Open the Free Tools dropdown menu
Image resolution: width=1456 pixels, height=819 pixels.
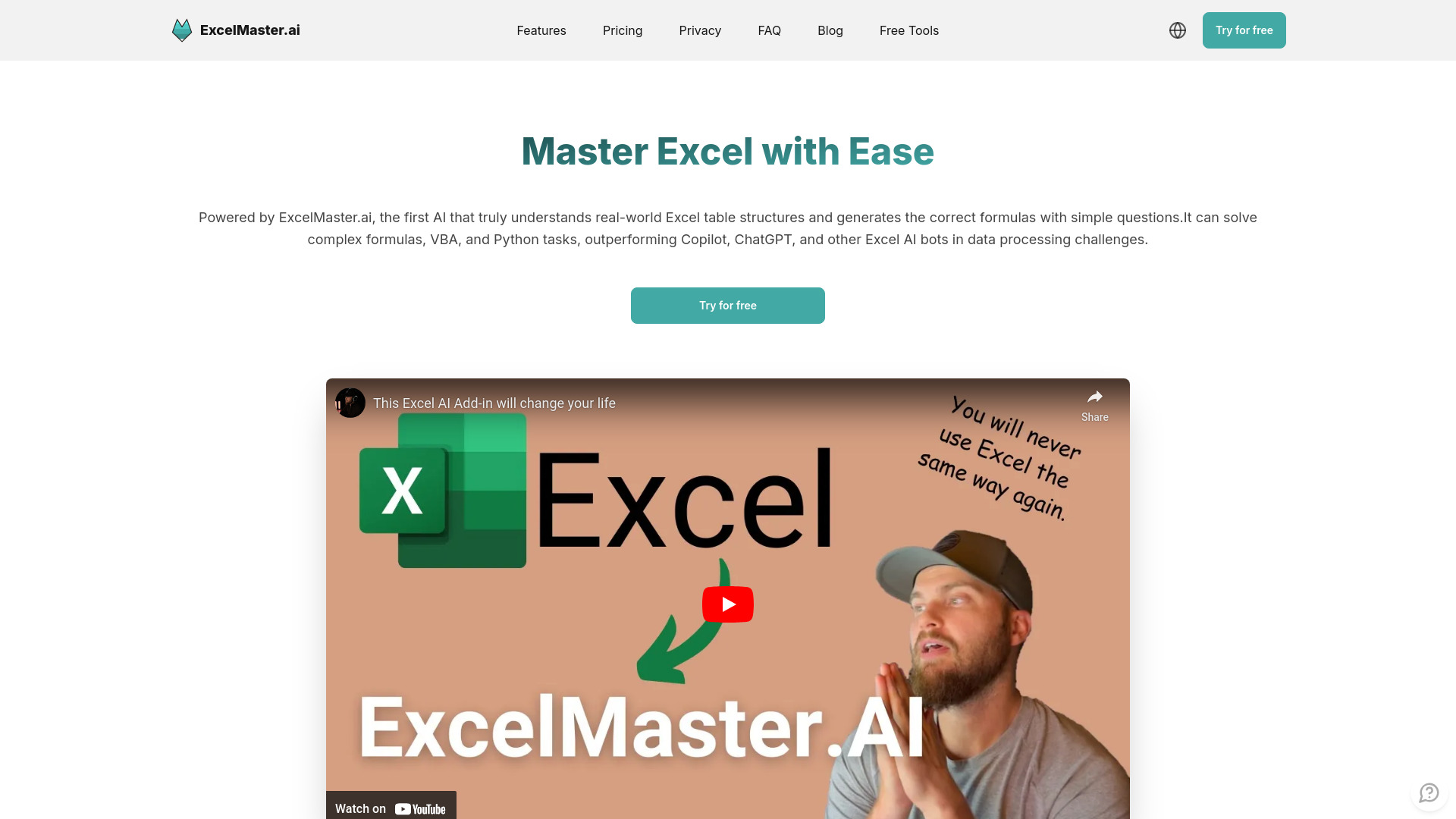pyautogui.click(x=909, y=30)
